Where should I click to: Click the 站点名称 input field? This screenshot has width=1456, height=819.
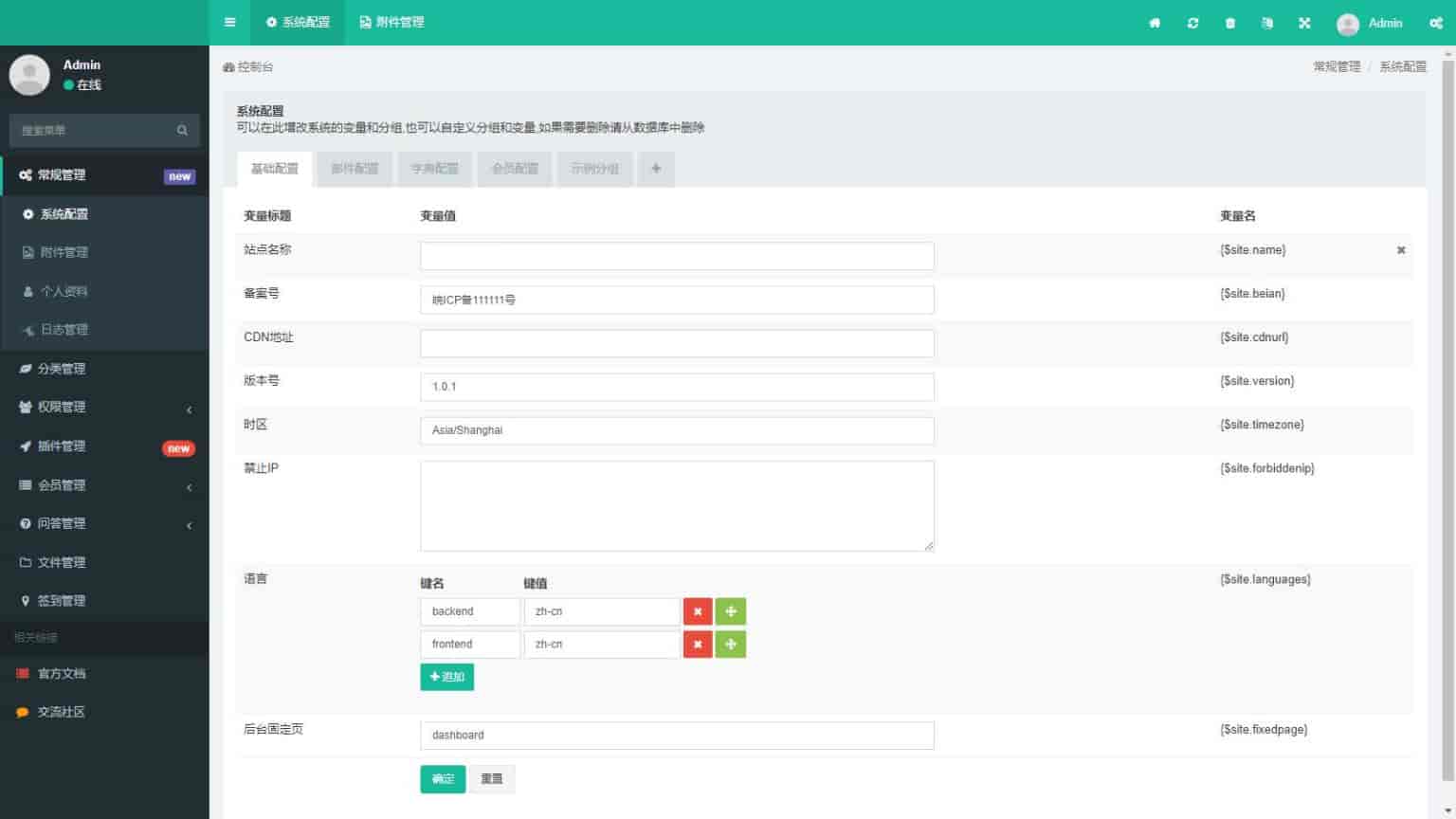(x=677, y=256)
